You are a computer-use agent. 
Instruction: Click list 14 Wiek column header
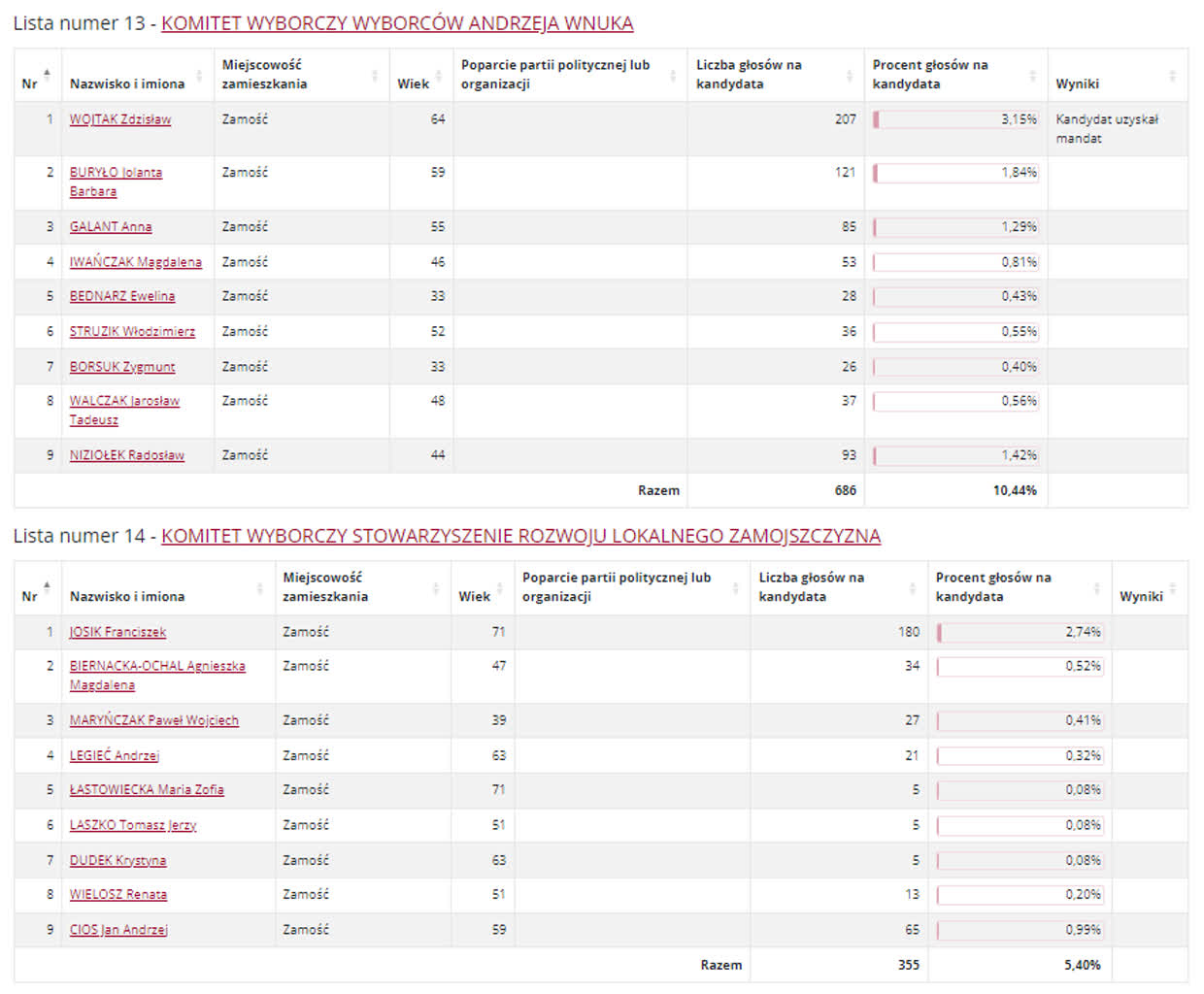474,596
